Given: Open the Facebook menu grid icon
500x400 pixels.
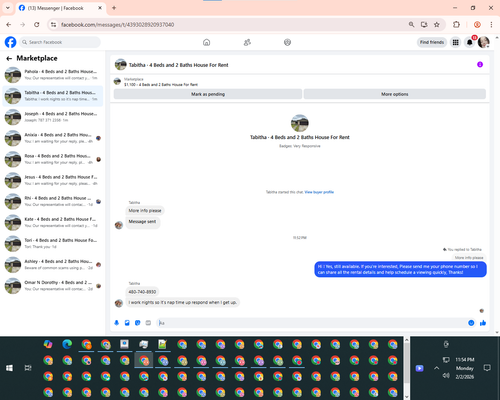Looking at the screenshot, I should click(455, 42).
